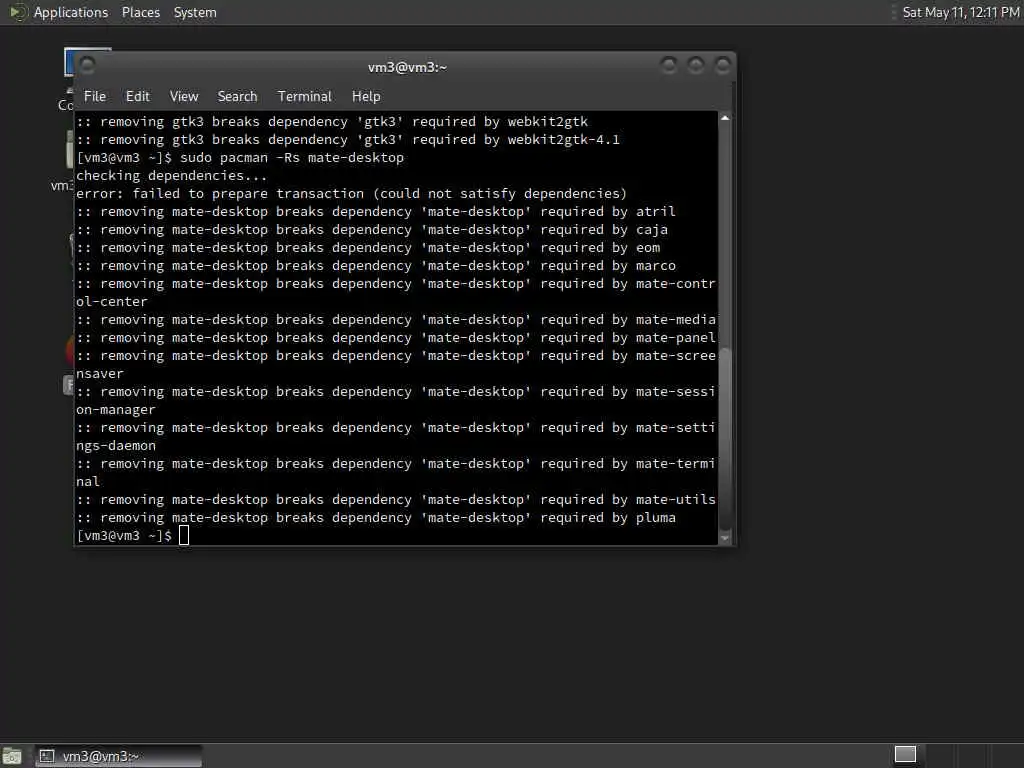
Task: Open the terminal View menu
Action: point(184,96)
